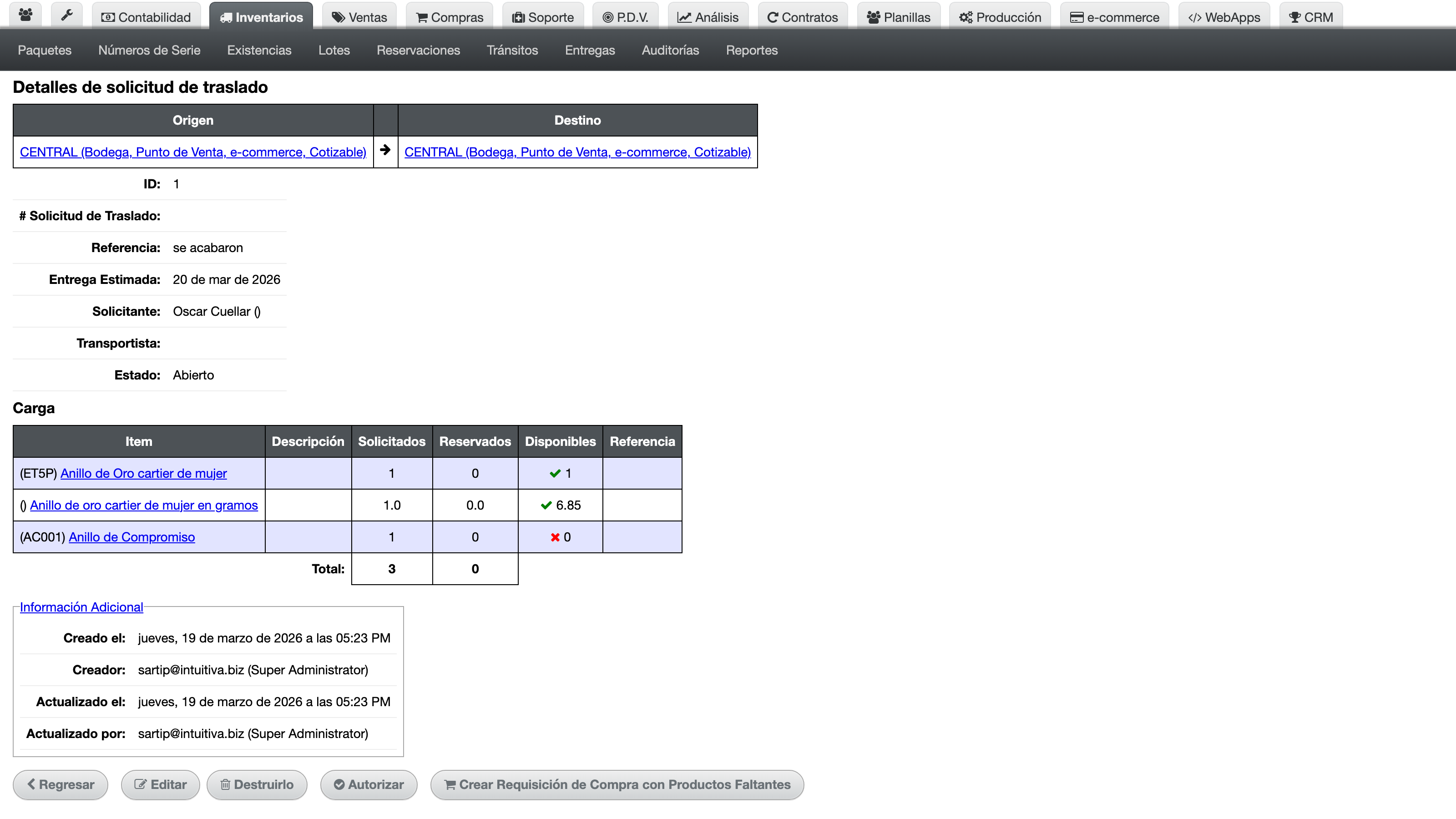Viewport: 1456px width, 819px height.
Task: Select the Reservados column header
Action: tap(475, 441)
